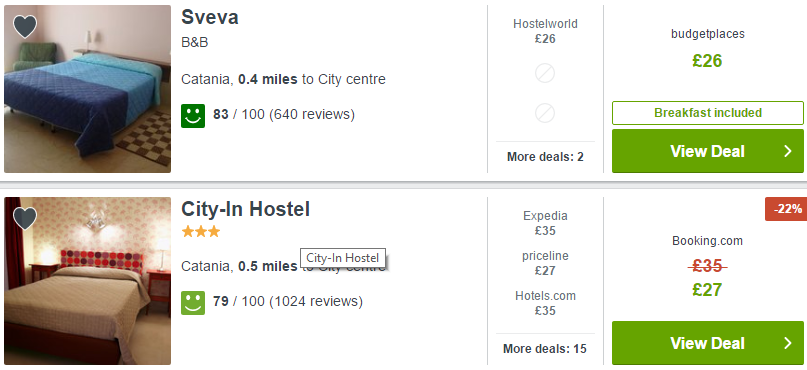Toggle heart favorite on City-In Hostel
The height and width of the screenshot is (370, 807).
25,219
